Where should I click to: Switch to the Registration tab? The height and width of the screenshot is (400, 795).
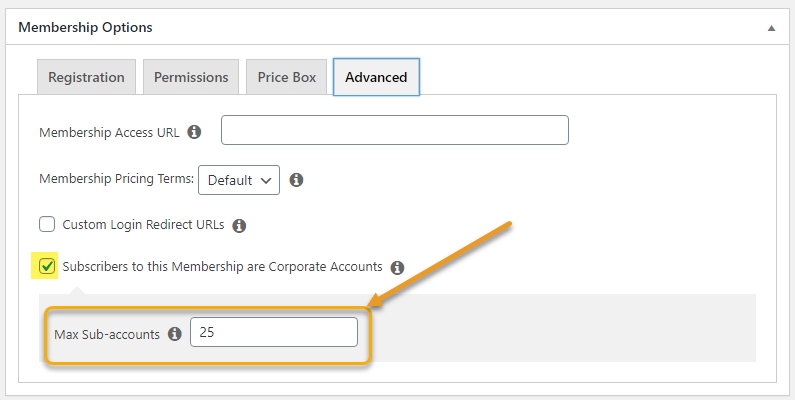[x=86, y=77]
